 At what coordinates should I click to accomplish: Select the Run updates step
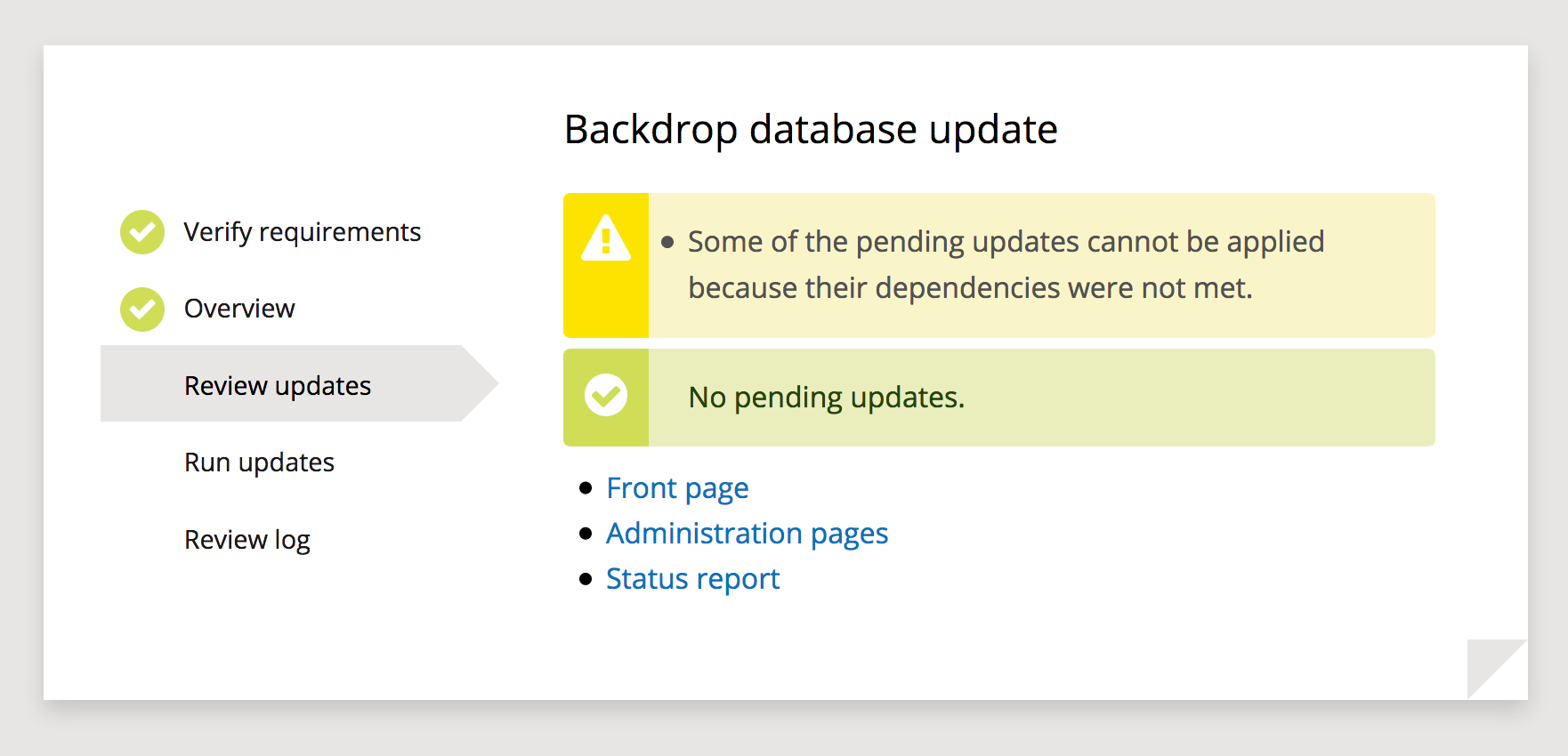(259, 462)
